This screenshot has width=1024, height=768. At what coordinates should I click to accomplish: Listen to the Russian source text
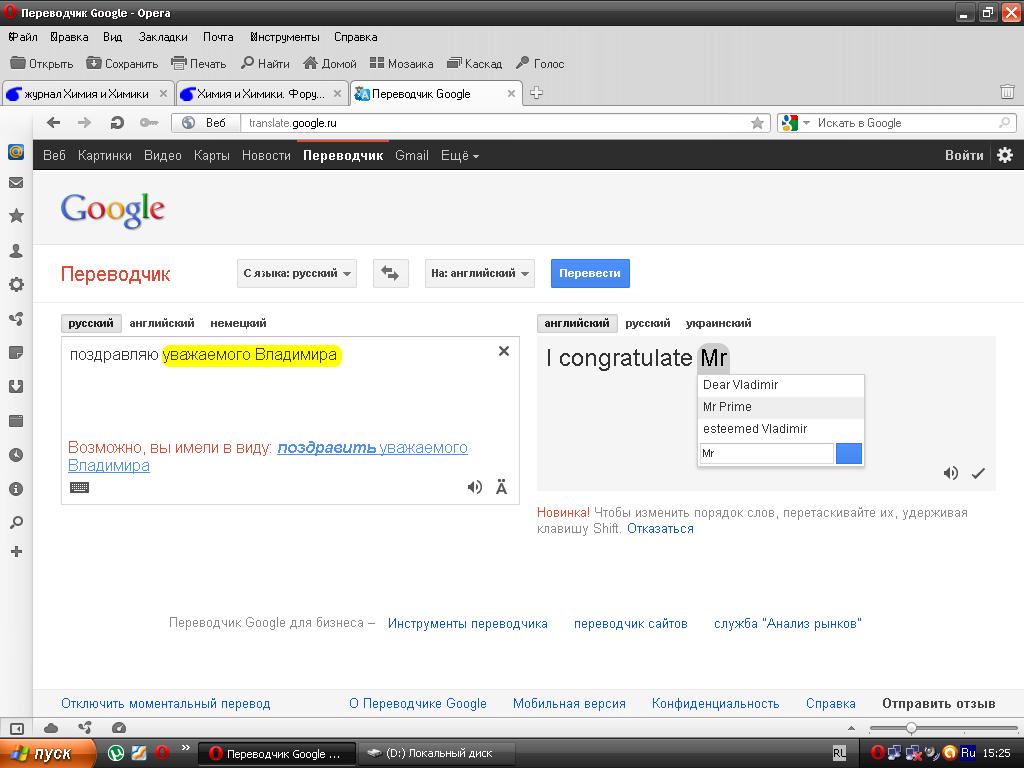pos(475,487)
